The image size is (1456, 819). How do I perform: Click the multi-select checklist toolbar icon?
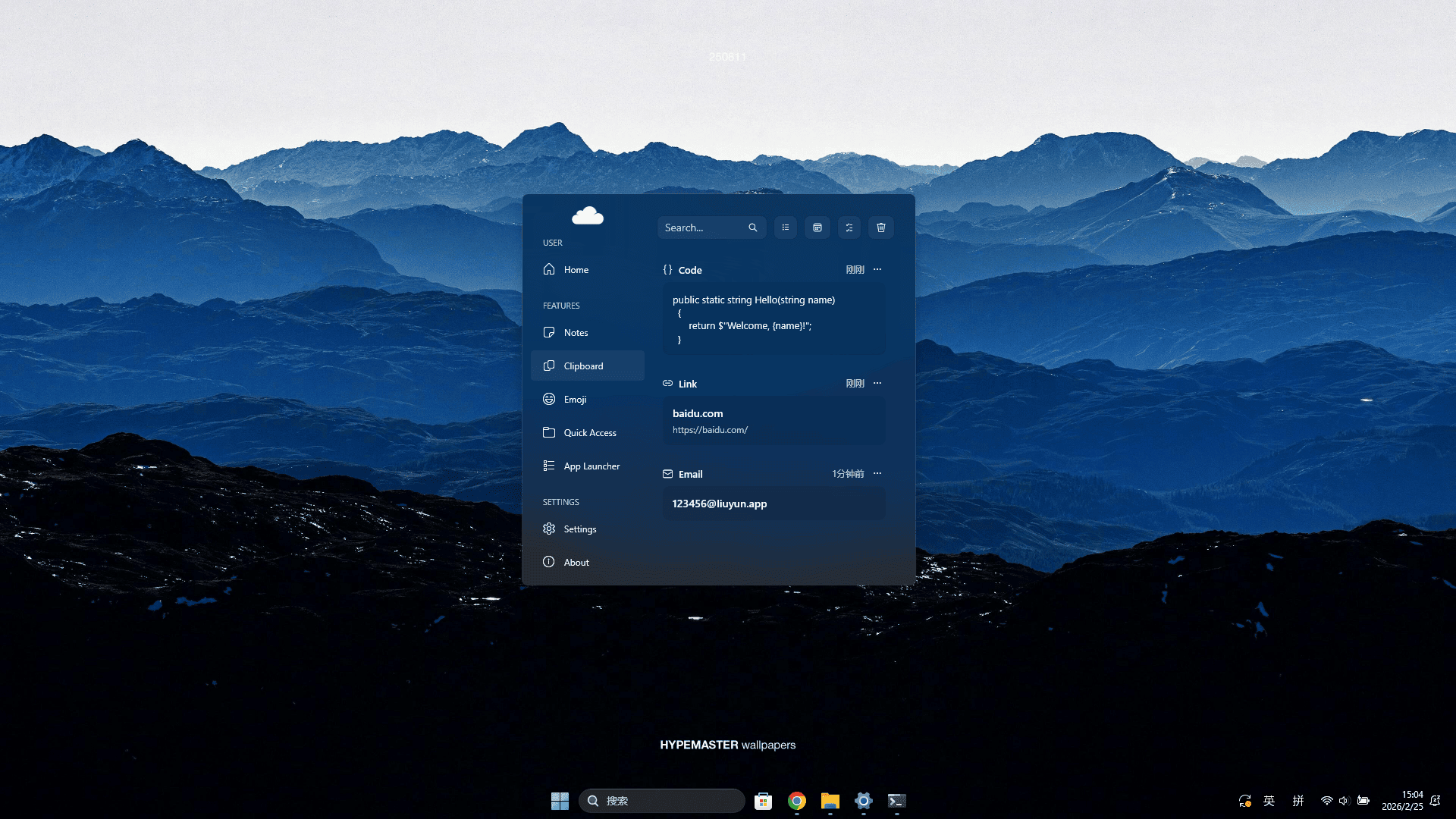tap(849, 227)
